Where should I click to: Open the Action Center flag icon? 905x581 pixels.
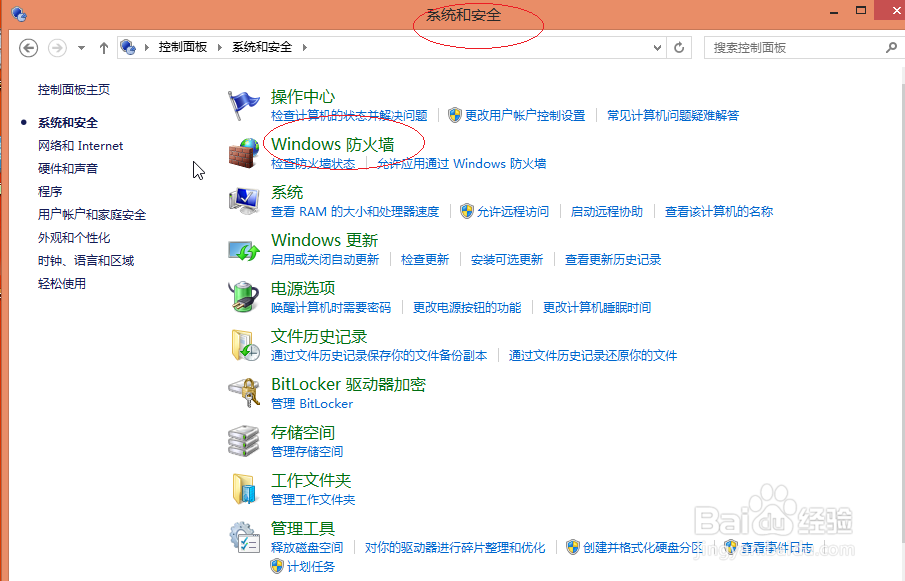[244, 105]
